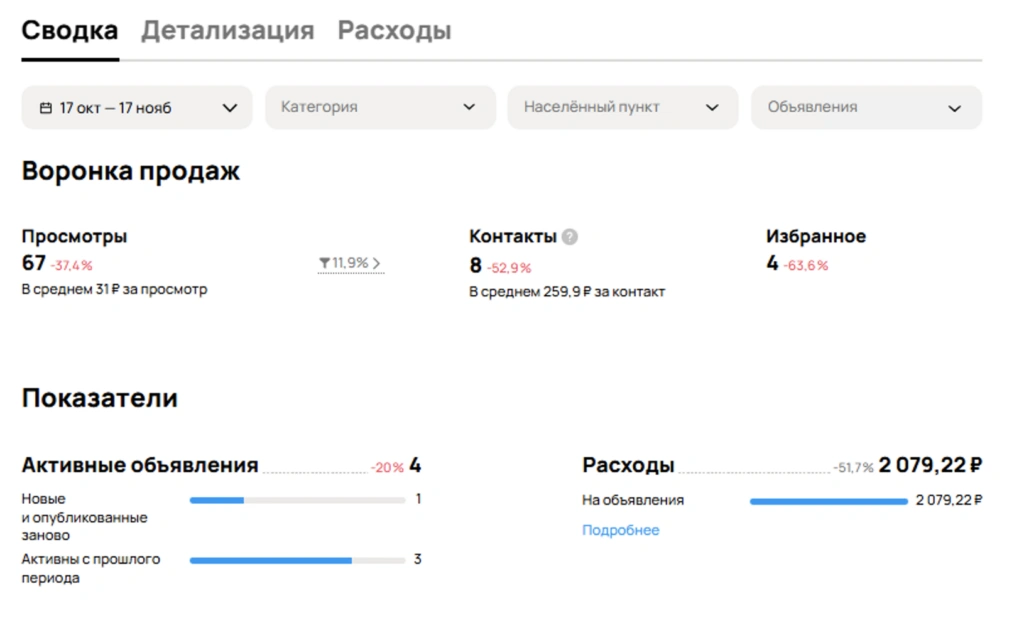This screenshot has height=618, width=1024.
Task: Open the Расходы tab
Action: coord(394,31)
